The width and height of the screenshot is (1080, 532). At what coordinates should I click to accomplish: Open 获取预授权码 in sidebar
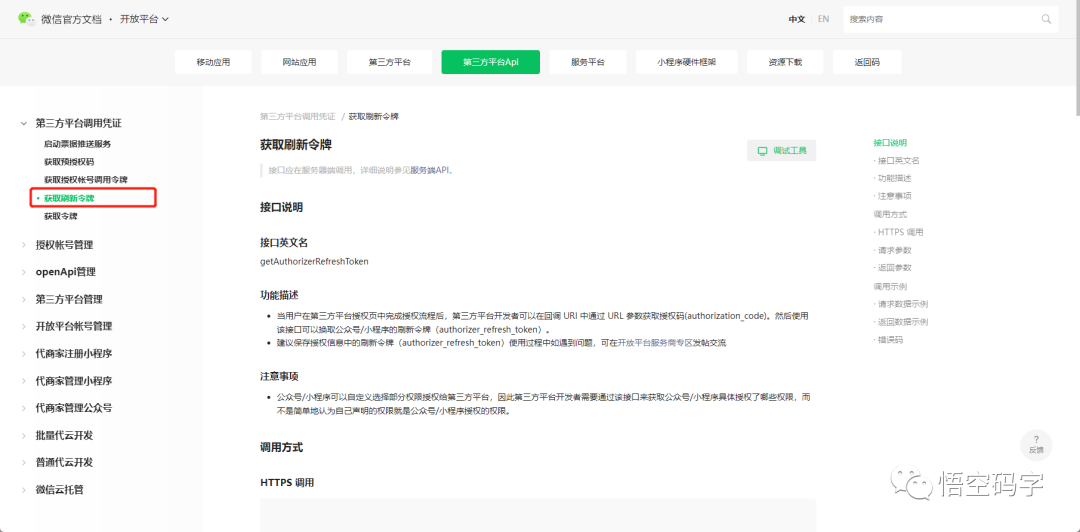[69, 162]
